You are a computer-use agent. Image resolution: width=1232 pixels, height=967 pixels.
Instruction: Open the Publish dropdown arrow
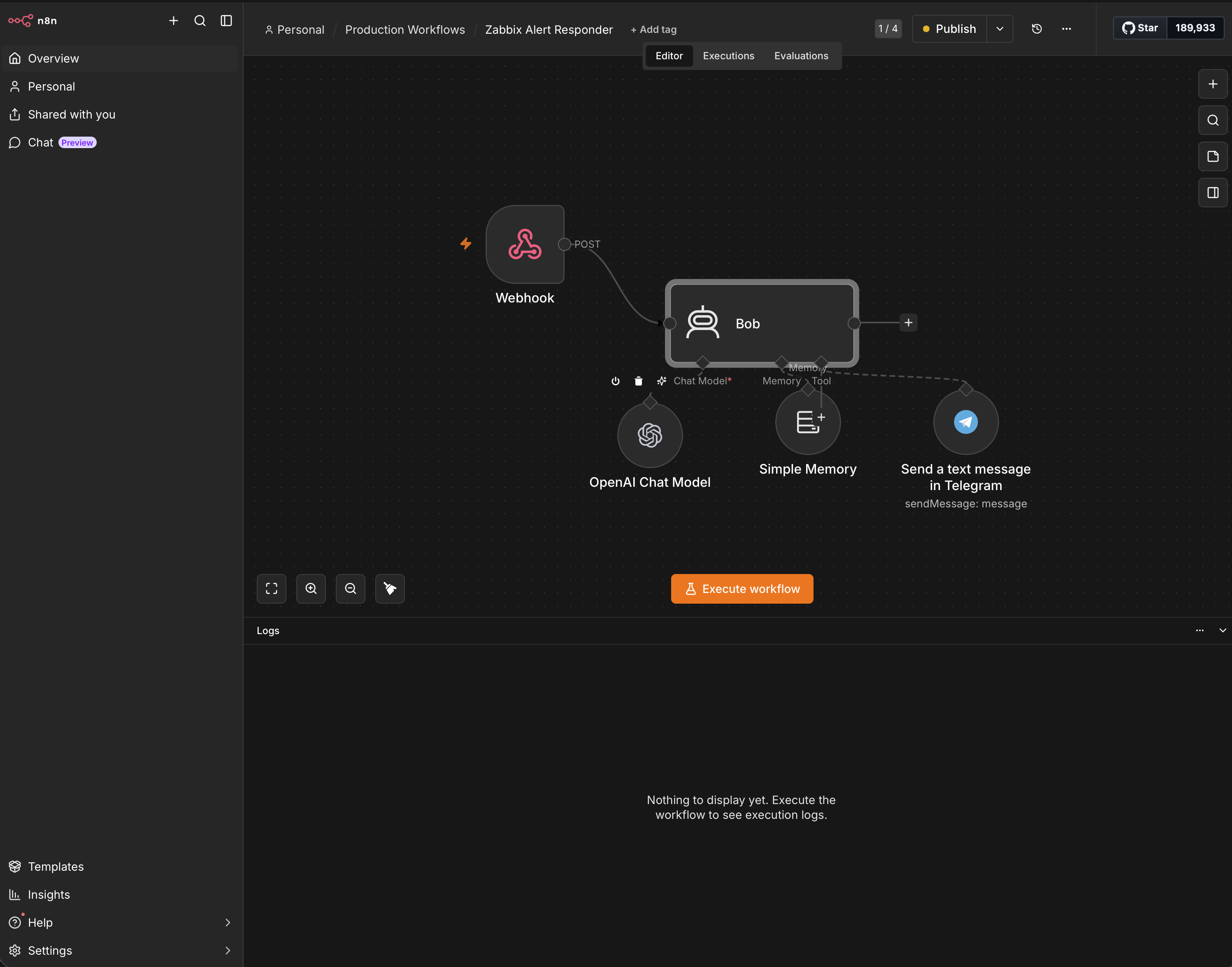1000,29
